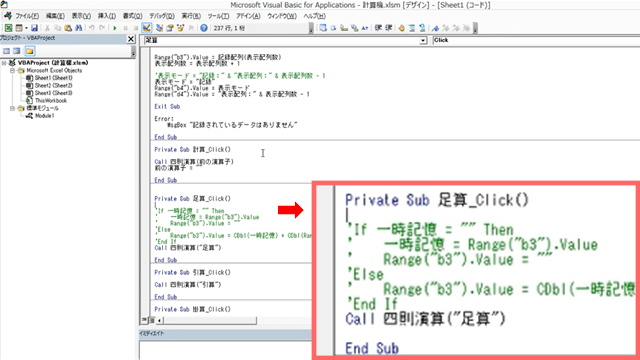Save the workbook with the floppy disk icon

tap(34, 28)
